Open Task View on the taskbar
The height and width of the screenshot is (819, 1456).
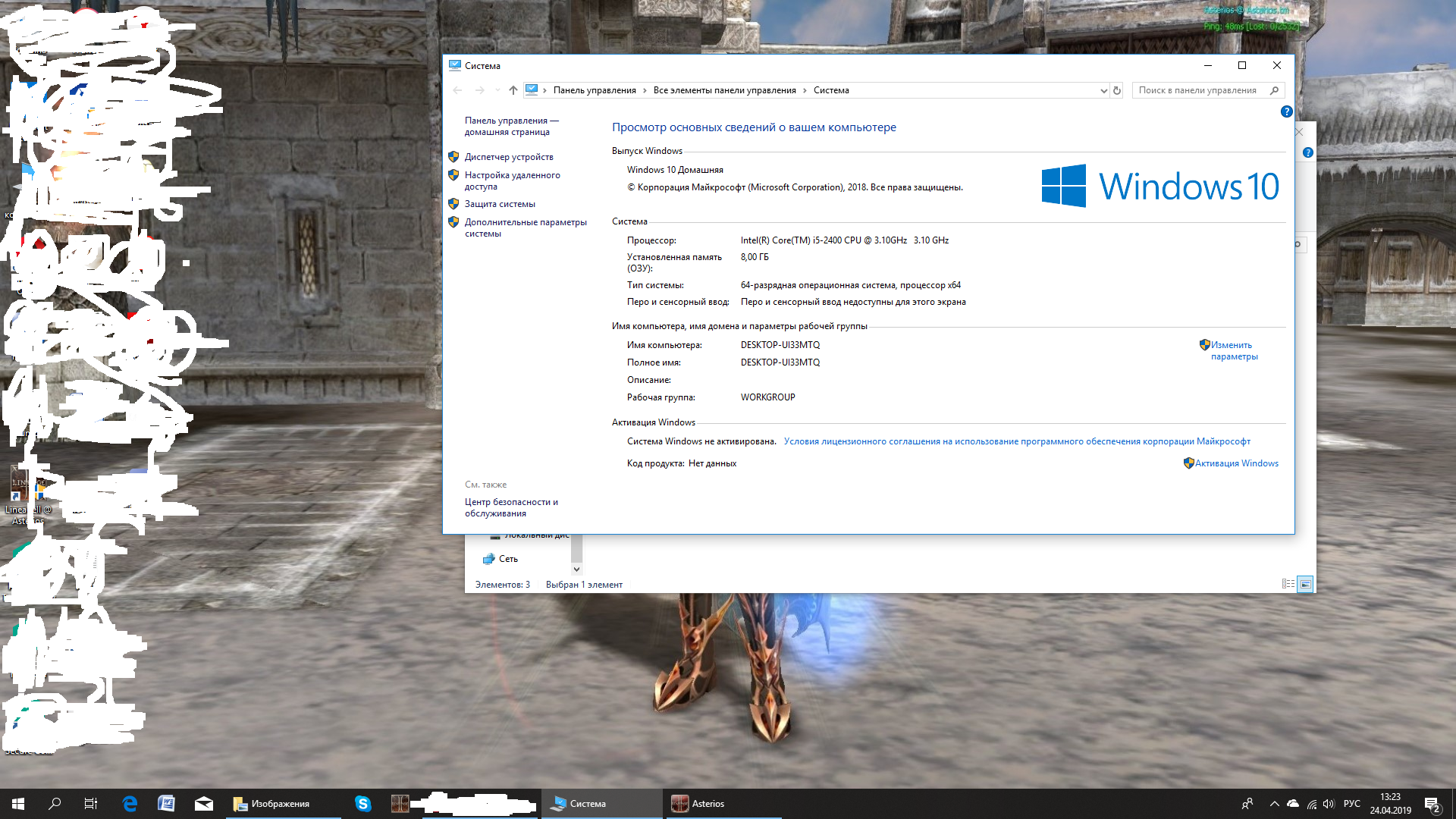point(91,804)
